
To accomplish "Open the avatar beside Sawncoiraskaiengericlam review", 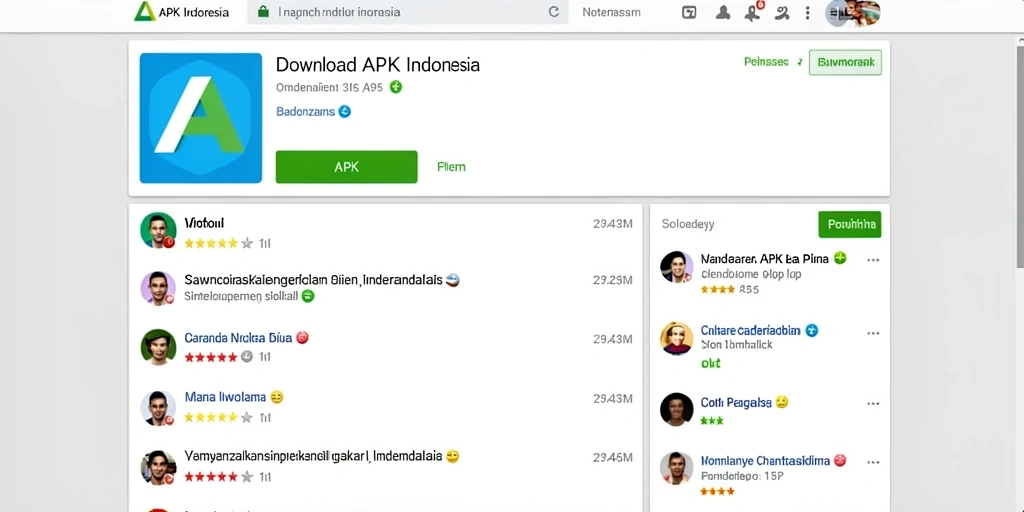I will click(158, 288).
